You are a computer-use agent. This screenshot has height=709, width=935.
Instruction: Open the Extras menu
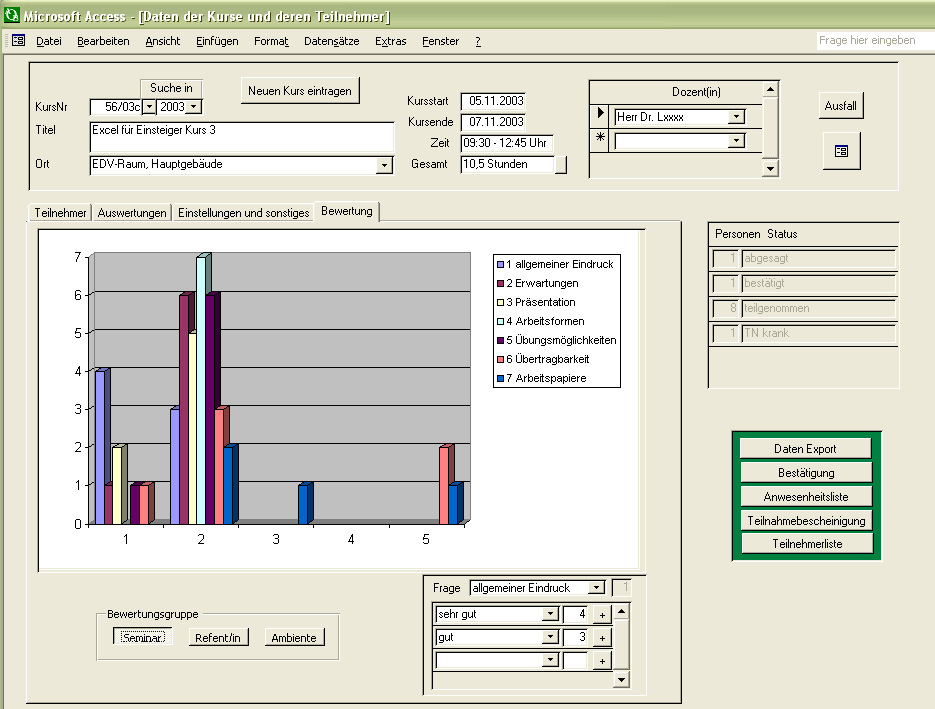click(x=391, y=41)
